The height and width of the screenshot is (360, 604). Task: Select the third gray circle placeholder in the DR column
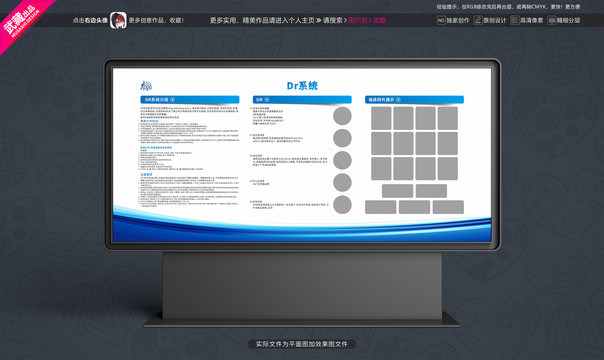pyautogui.click(x=342, y=161)
